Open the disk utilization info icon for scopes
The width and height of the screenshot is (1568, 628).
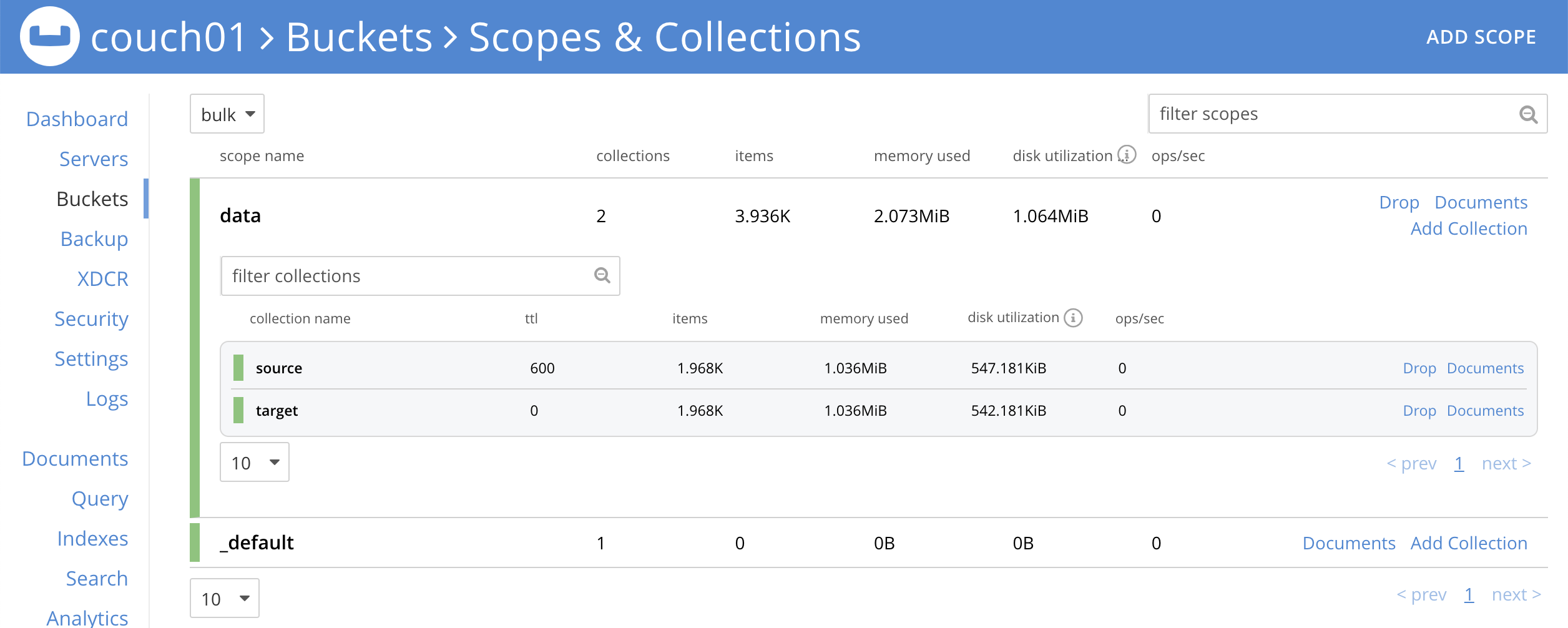tap(1126, 155)
